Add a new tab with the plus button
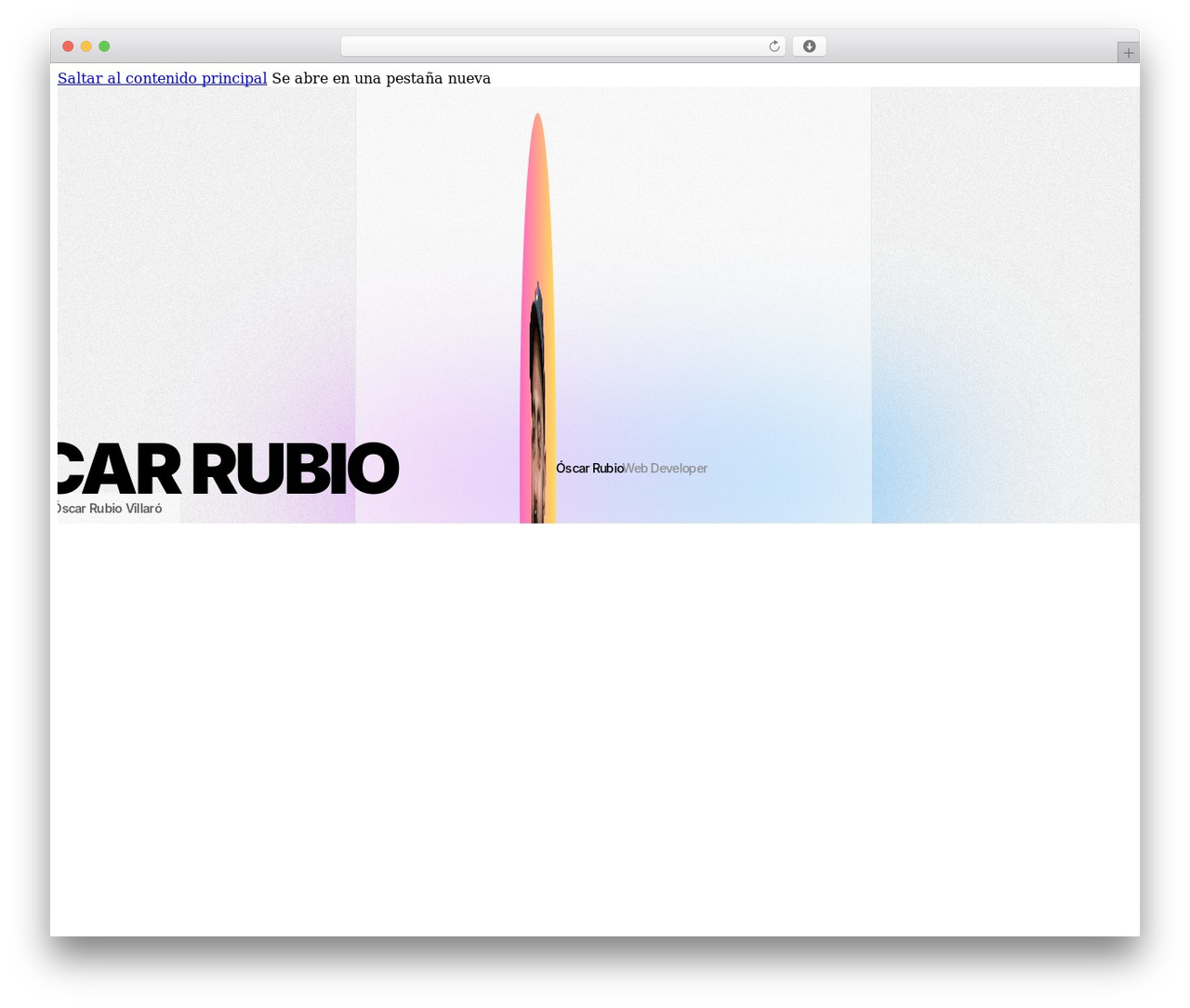This screenshot has height=1008, width=1190. point(1128,53)
